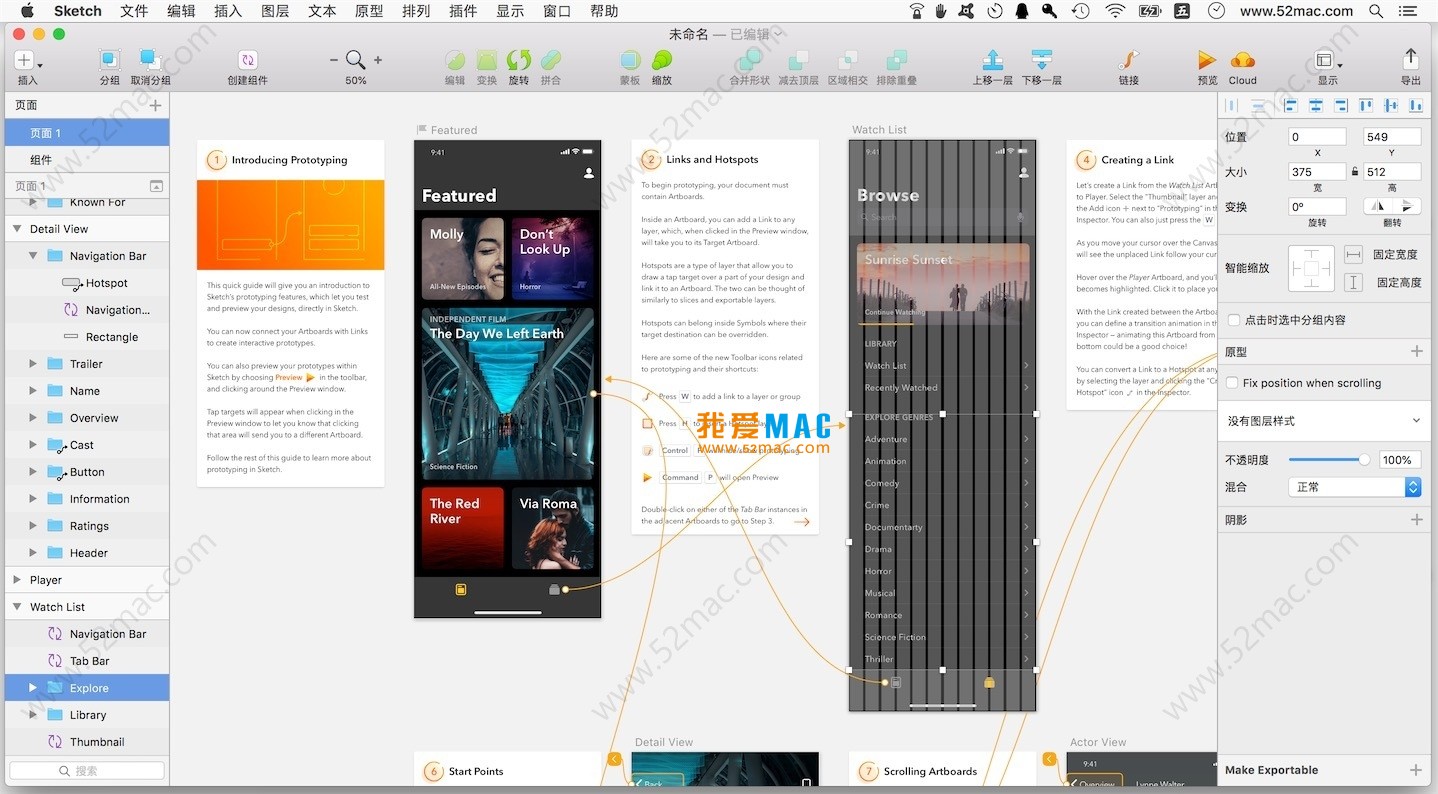Open the 插件 menu
The height and width of the screenshot is (794, 1438).
pyautogui.click(x=463, y=11)
